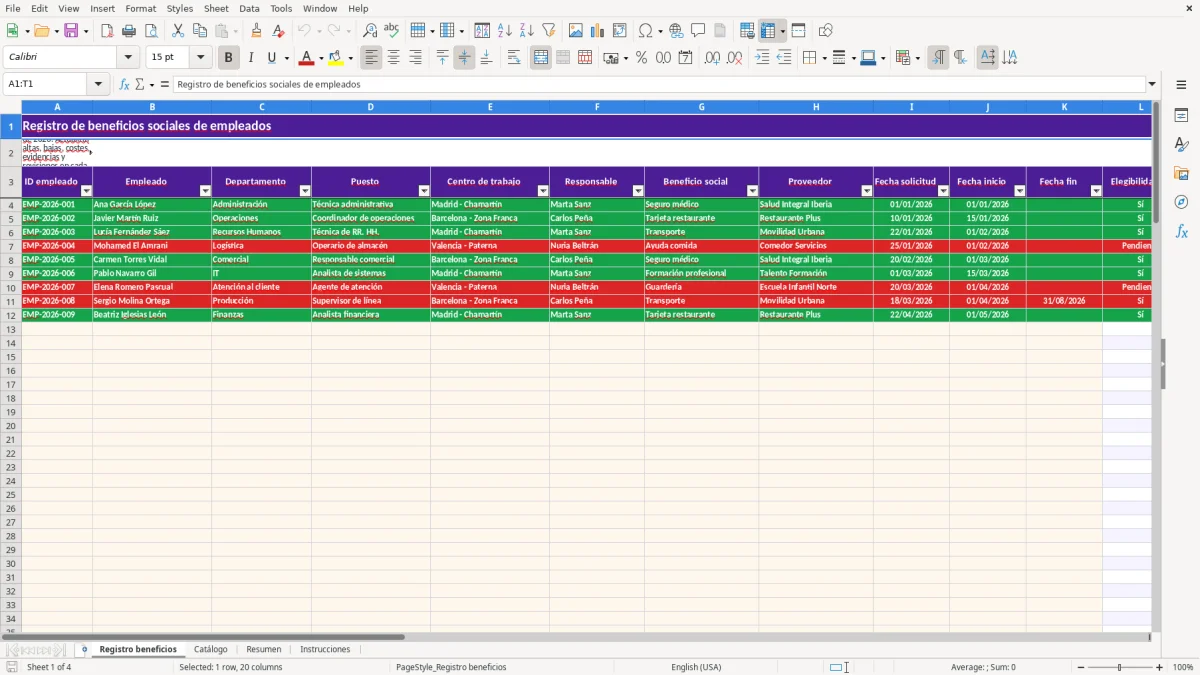Open the Styles menu
Screen dimensions: 1200x675
(180, 8)
